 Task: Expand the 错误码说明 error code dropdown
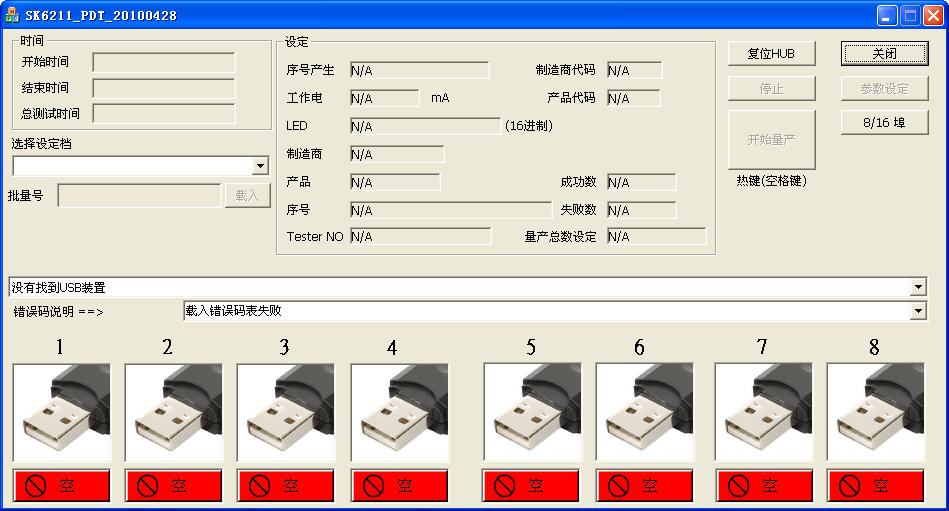pyautogui.click(x=918, y=311)
